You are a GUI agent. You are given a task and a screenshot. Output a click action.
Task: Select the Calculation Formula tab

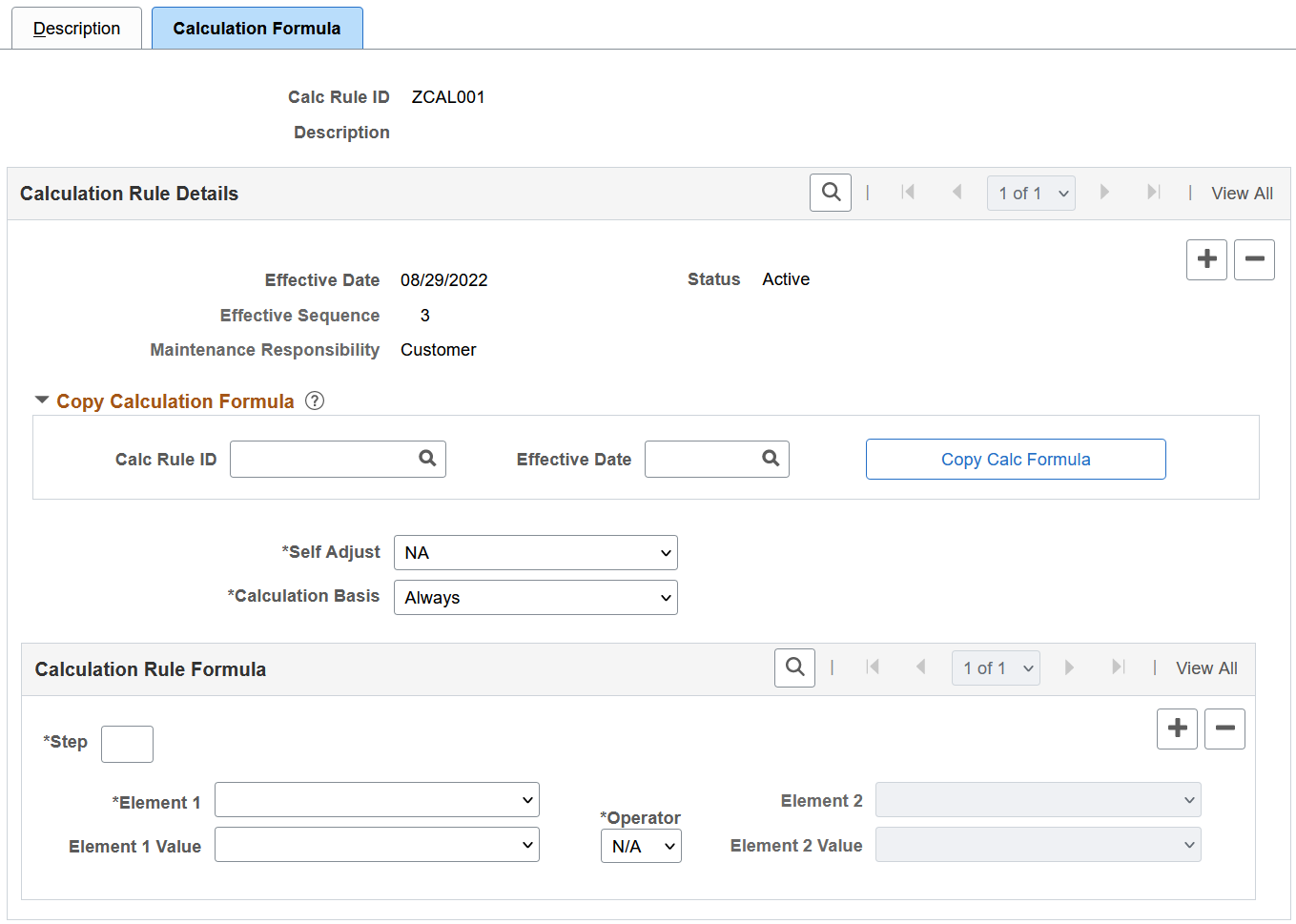[x=257, y=29]
